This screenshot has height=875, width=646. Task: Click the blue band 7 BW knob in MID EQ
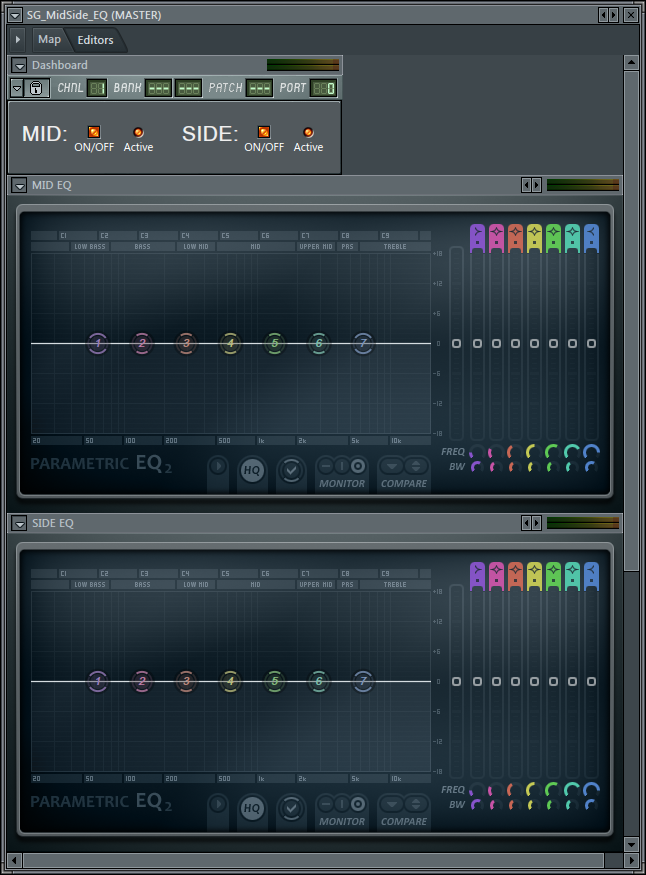pyautogui.click(x=591, y=467)
